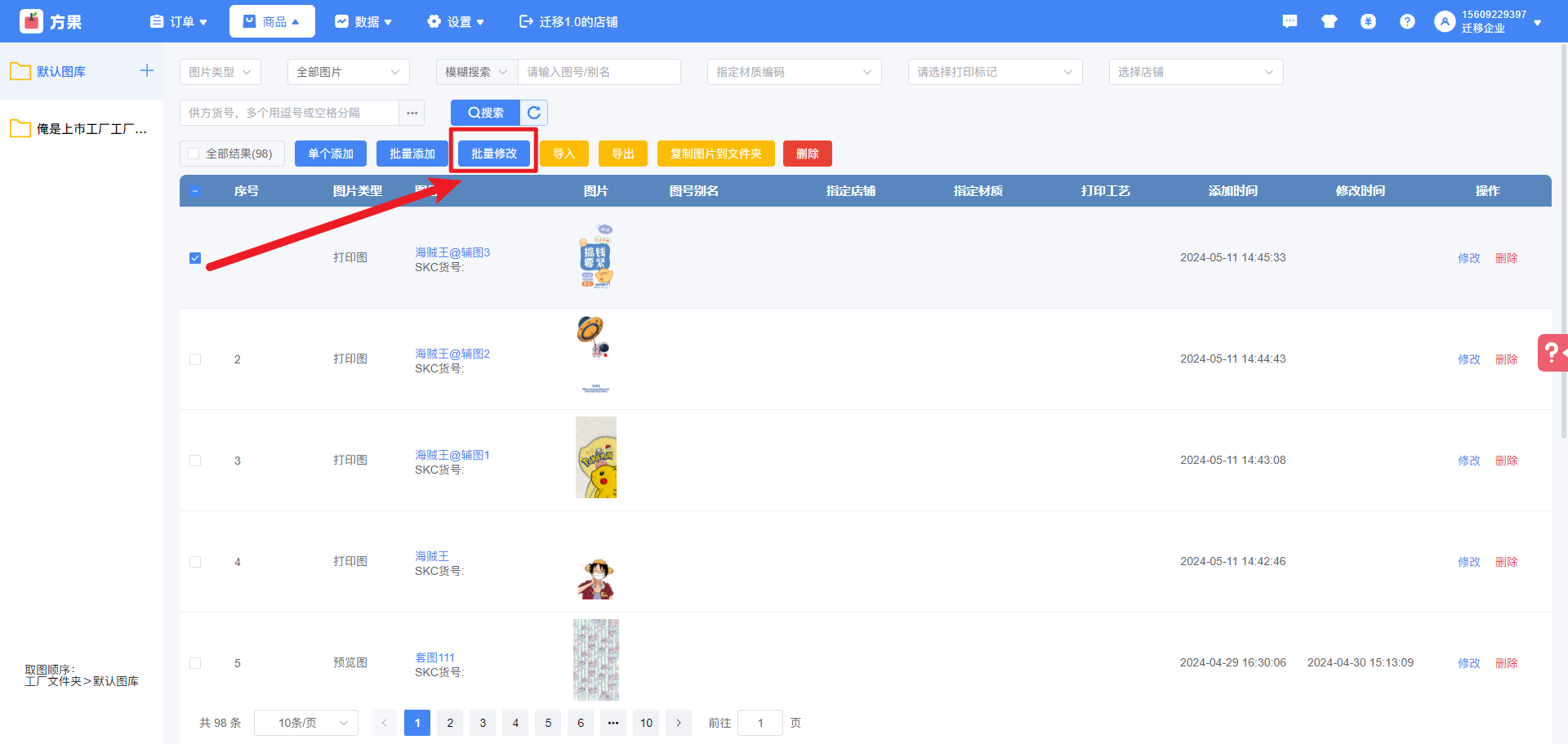Click the 批量修改 button

[494, 154]
